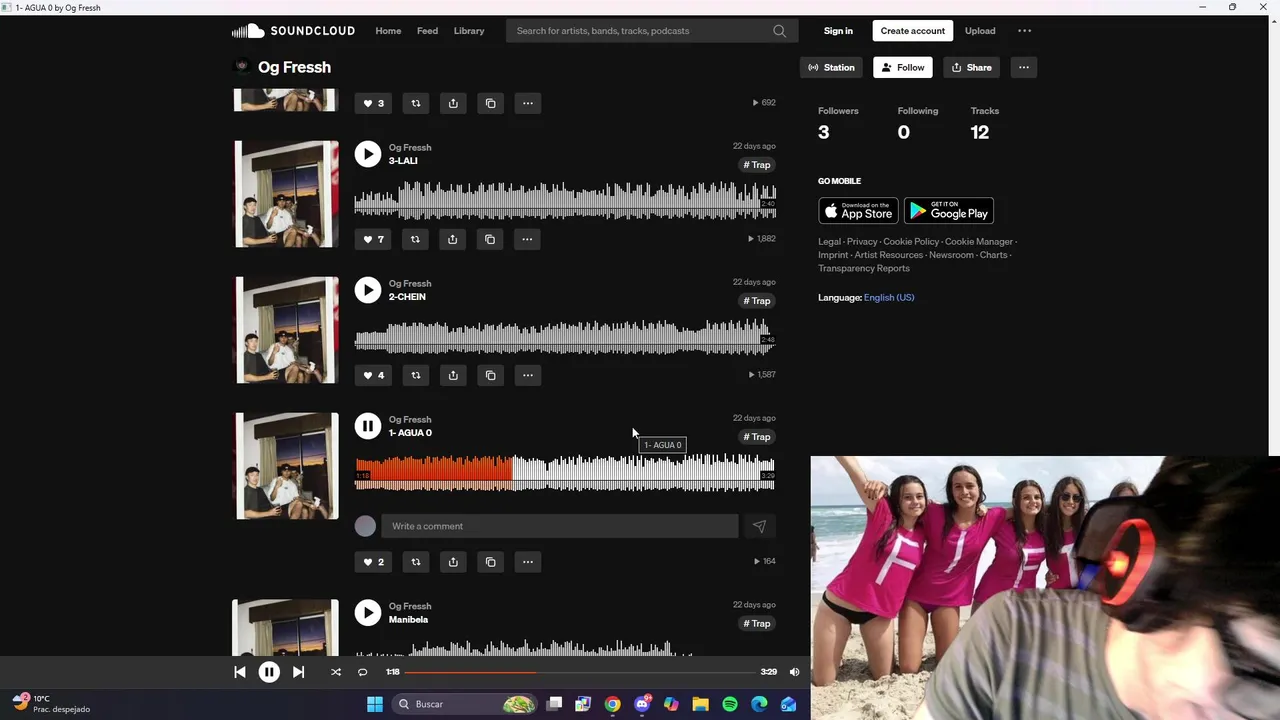This screenshot has width=1280, height=720.
Task: Focus the SoundCloud search field
Action: click(652, 31)
